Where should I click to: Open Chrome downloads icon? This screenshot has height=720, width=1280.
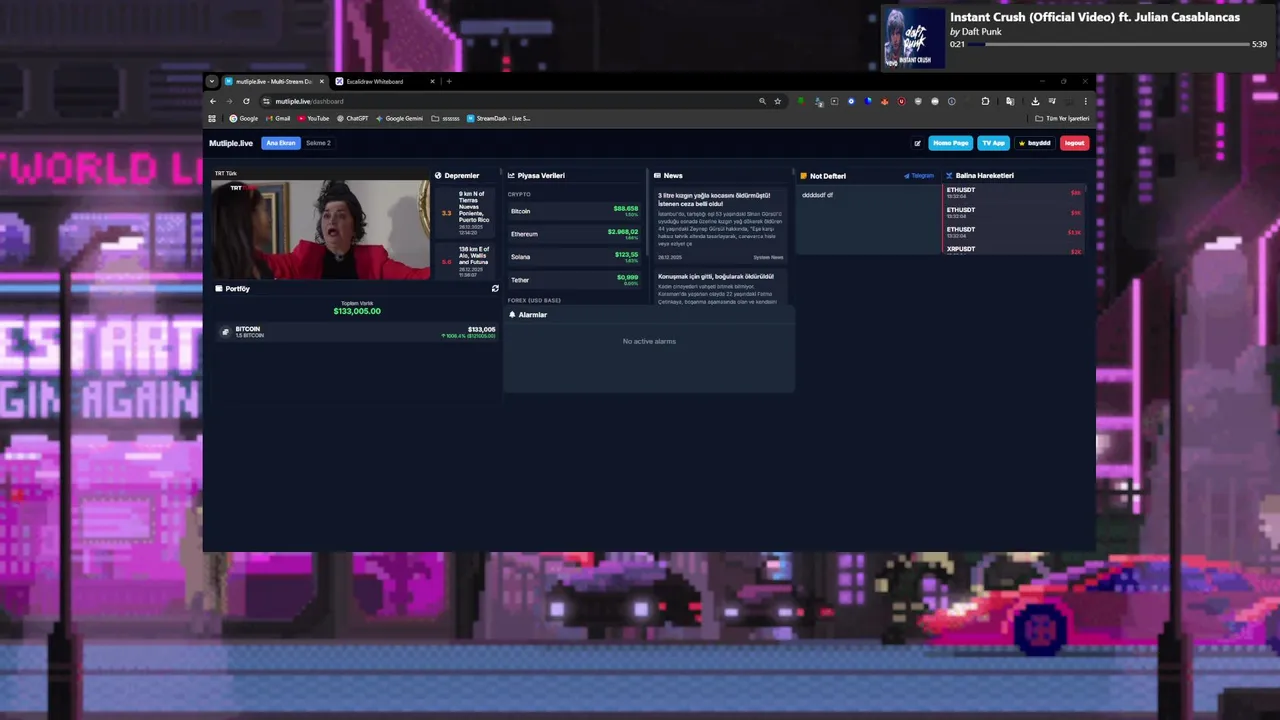click(x=1035, y=101)
